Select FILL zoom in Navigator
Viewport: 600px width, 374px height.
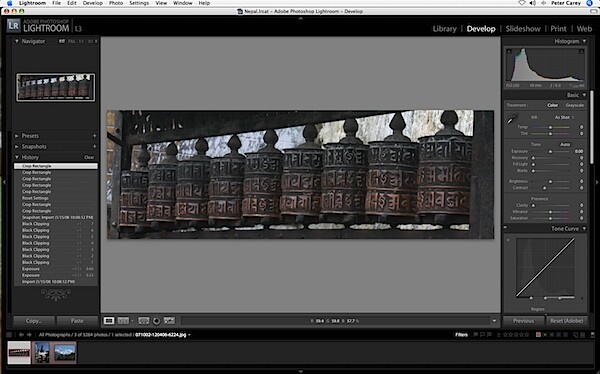coord(72,41)
